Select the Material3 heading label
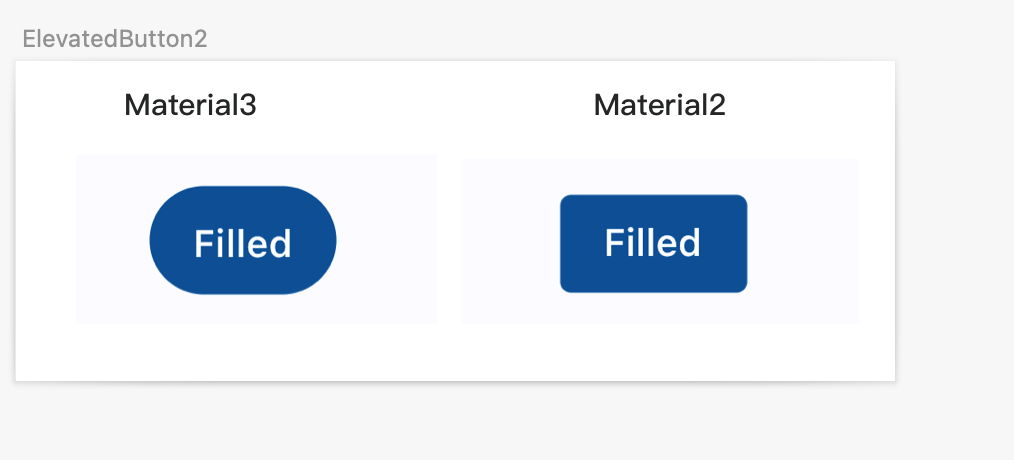The image size is (1014, 460). coord(190,105)
